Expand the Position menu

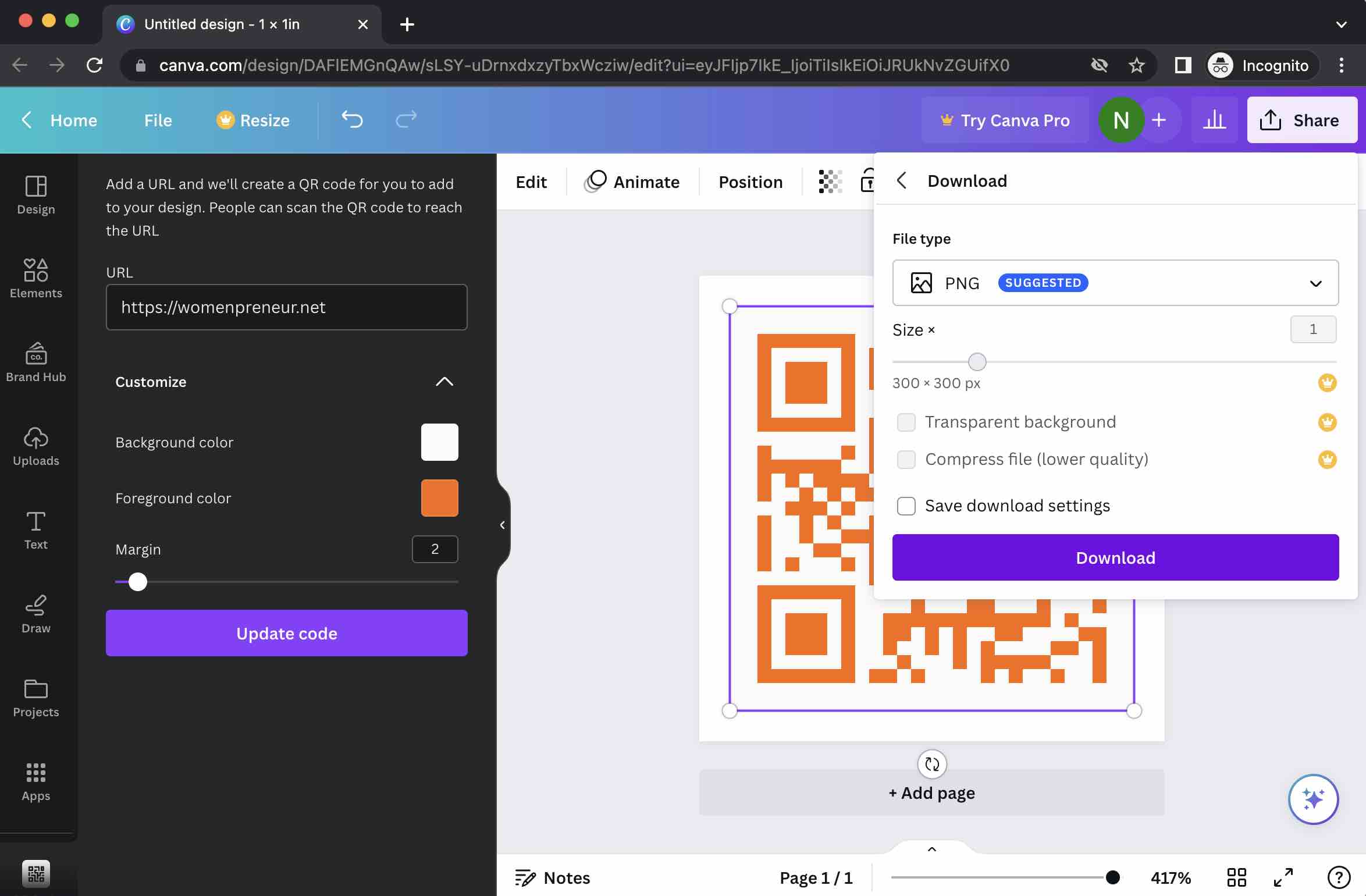[x=750, y=180]
